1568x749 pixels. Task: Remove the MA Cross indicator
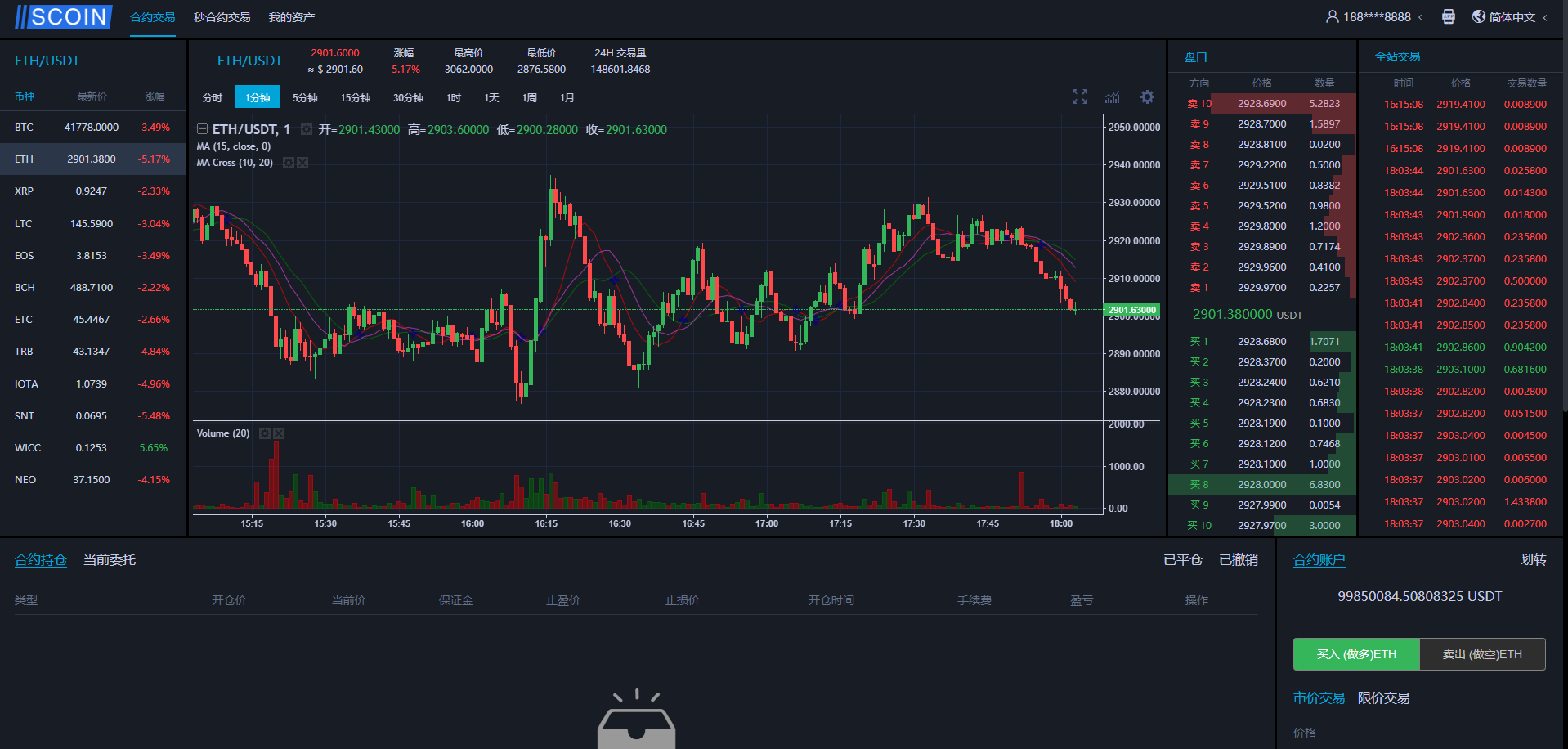pos(302,163)
